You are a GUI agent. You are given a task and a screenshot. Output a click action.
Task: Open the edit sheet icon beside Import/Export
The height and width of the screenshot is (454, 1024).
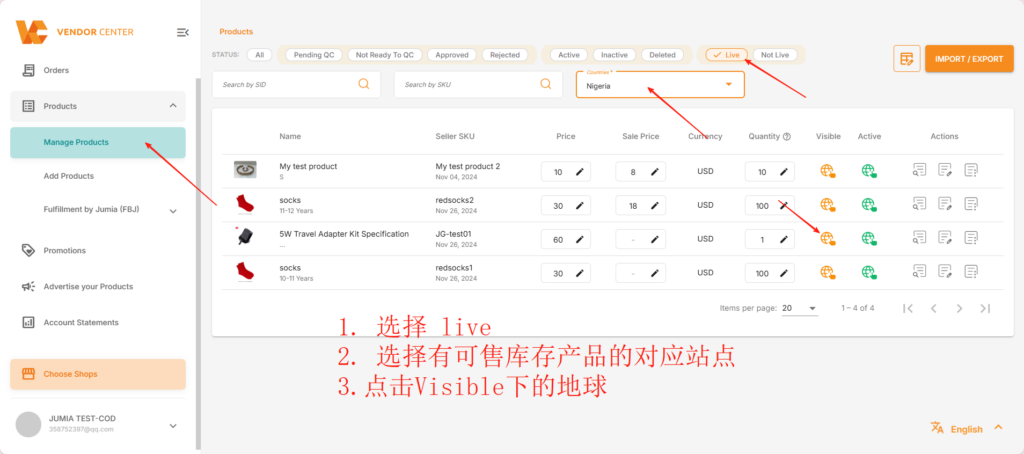point(906,59)
